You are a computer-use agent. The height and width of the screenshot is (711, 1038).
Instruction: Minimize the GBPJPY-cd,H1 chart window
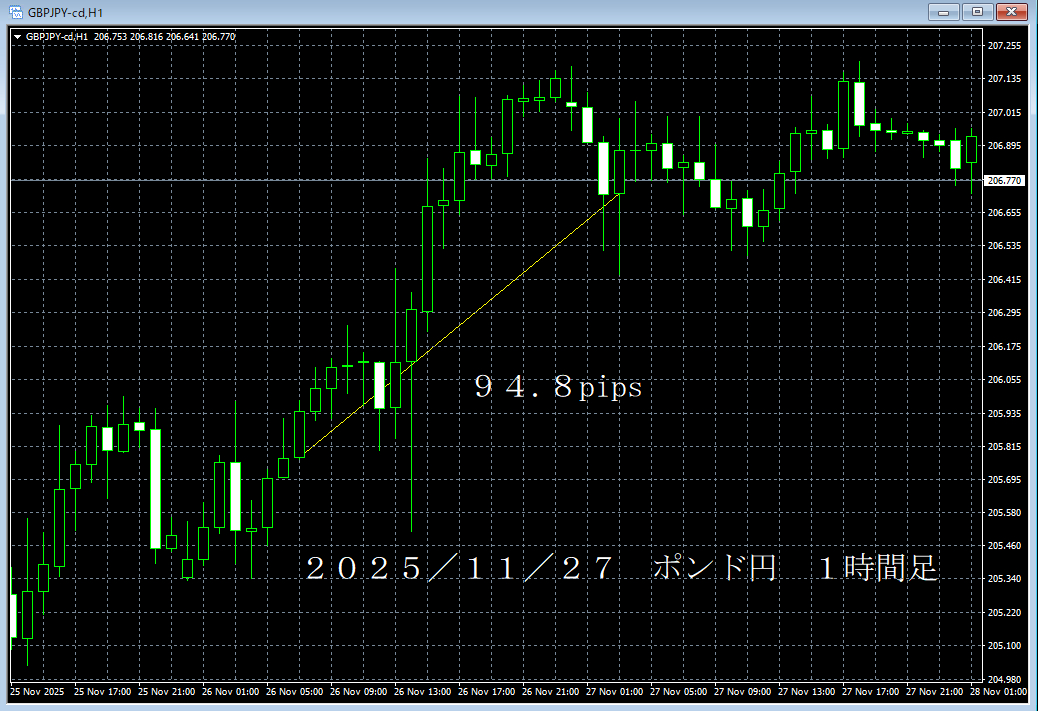[943, 12]
